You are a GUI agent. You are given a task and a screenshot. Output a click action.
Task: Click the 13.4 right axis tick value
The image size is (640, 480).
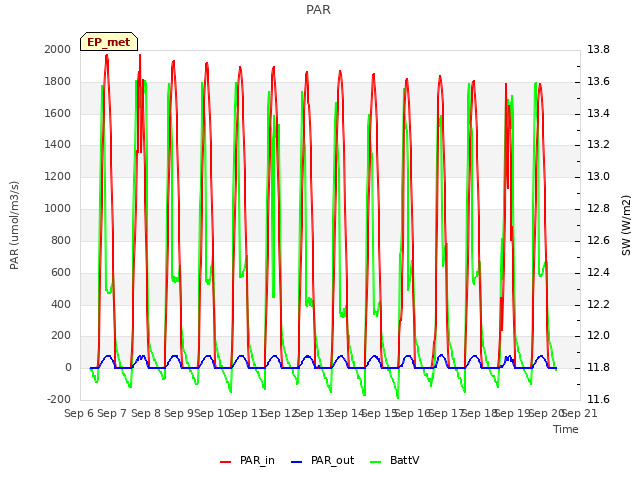(598, 113)
